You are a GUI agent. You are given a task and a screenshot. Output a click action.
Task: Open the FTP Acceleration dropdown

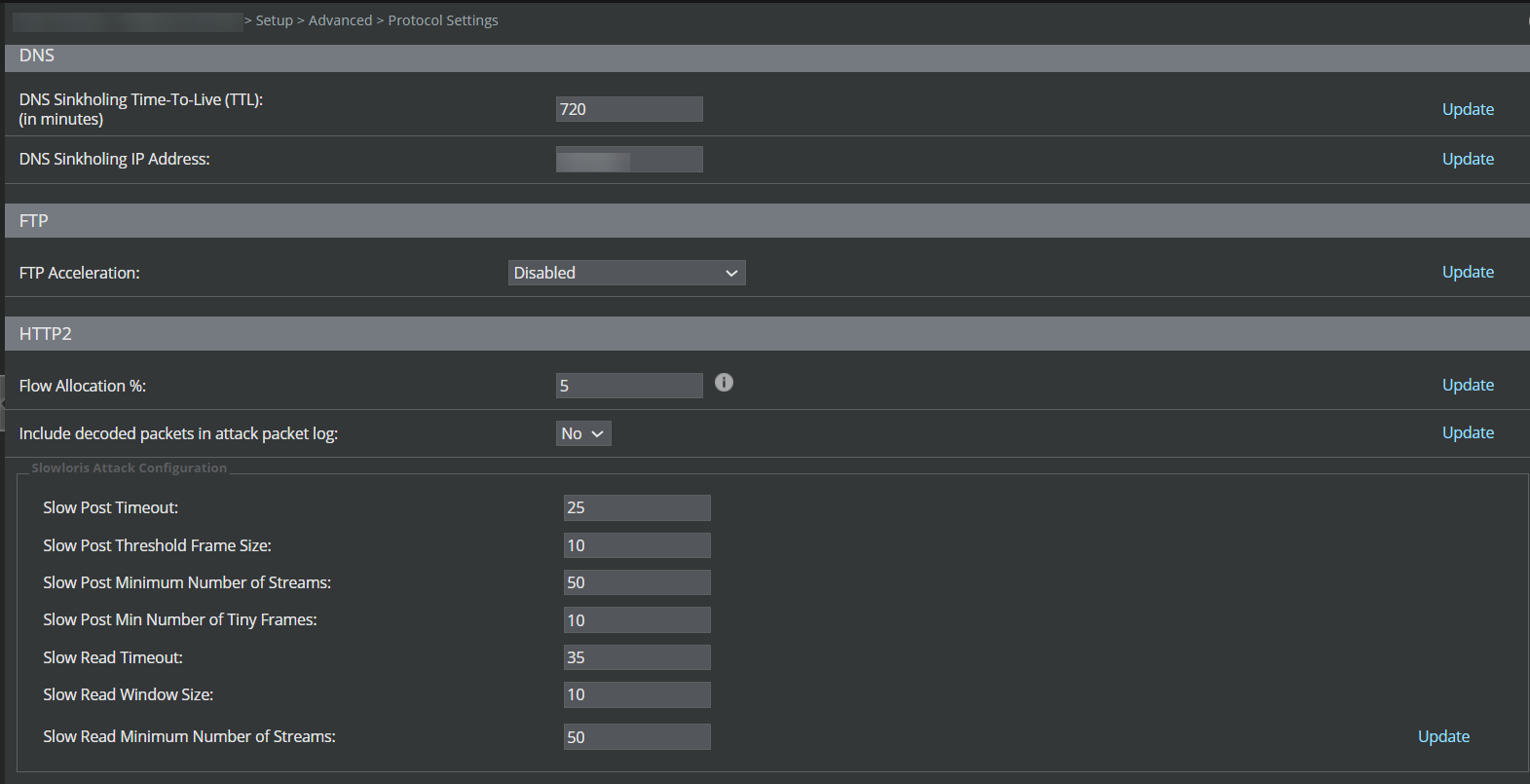pyautogui.click(x=627, y=273)
